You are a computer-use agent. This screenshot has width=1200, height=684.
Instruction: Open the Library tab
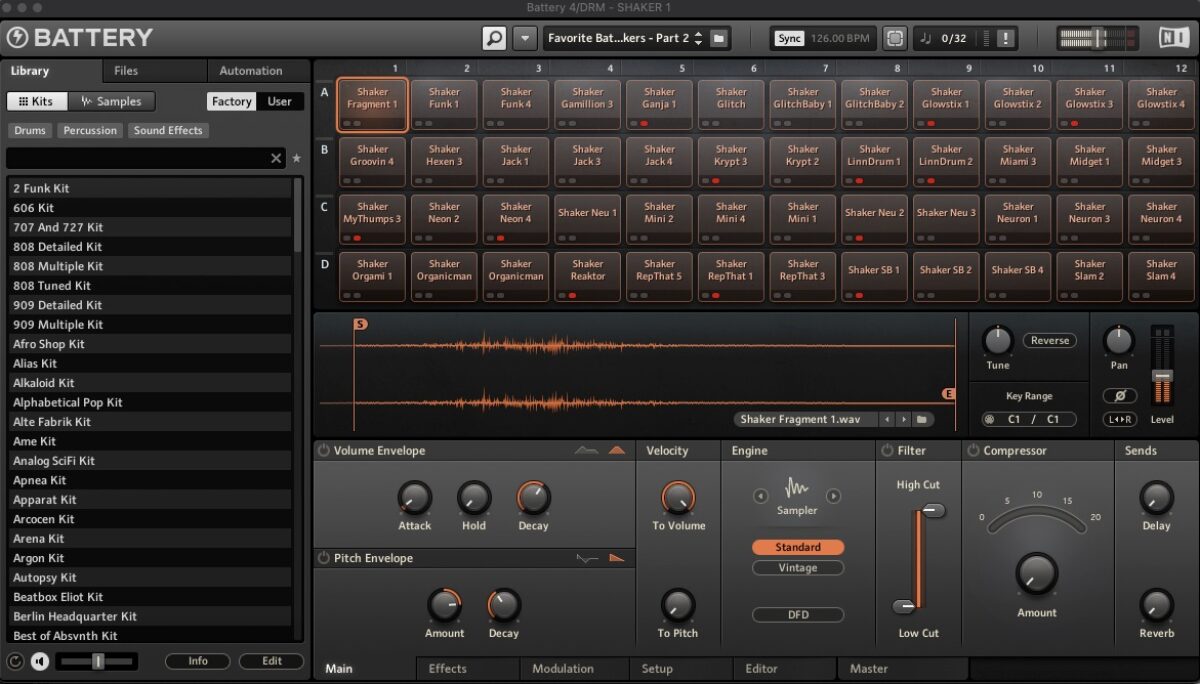pos(51,71)
